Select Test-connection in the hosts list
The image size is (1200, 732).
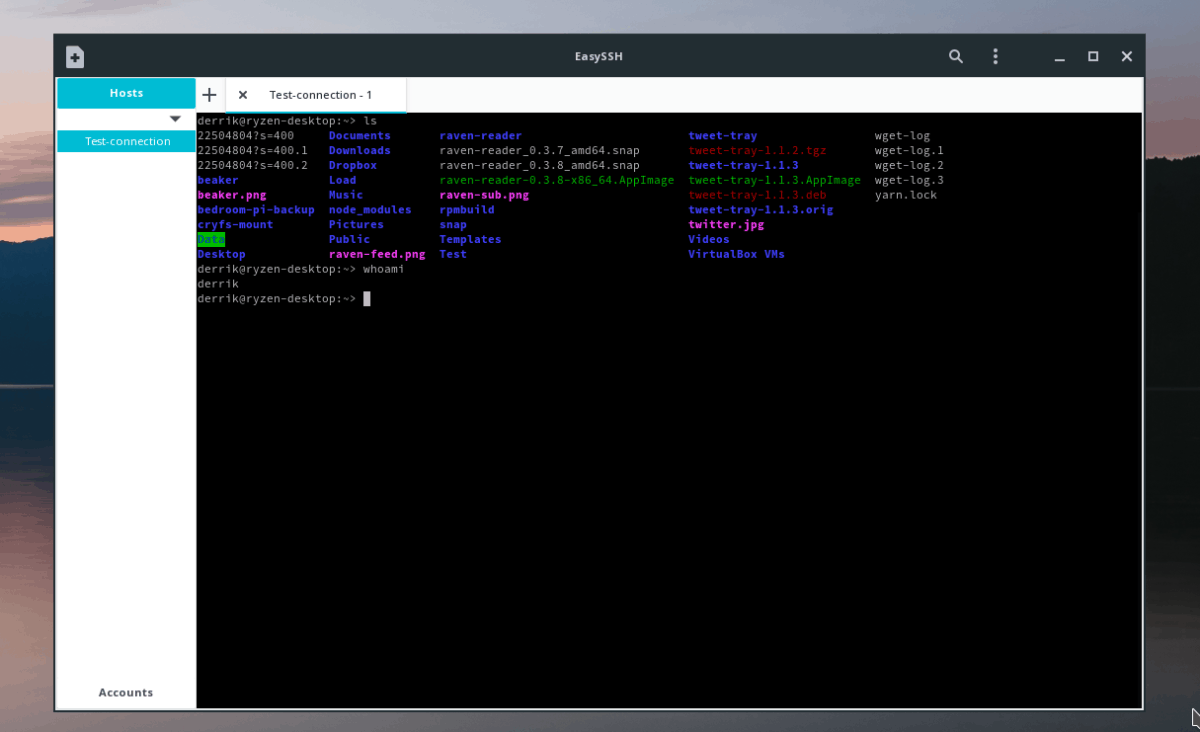pyautogui.click(x=127, y=141)
